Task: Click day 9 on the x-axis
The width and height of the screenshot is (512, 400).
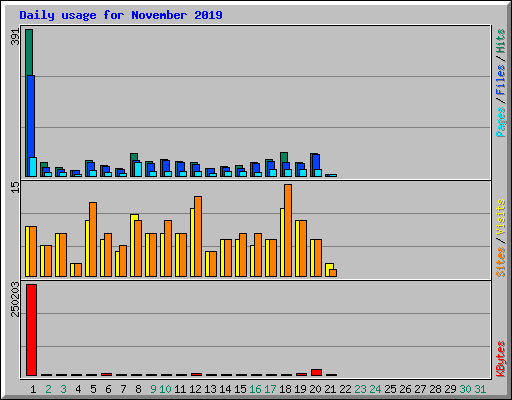Action: (x=153, y=389)
